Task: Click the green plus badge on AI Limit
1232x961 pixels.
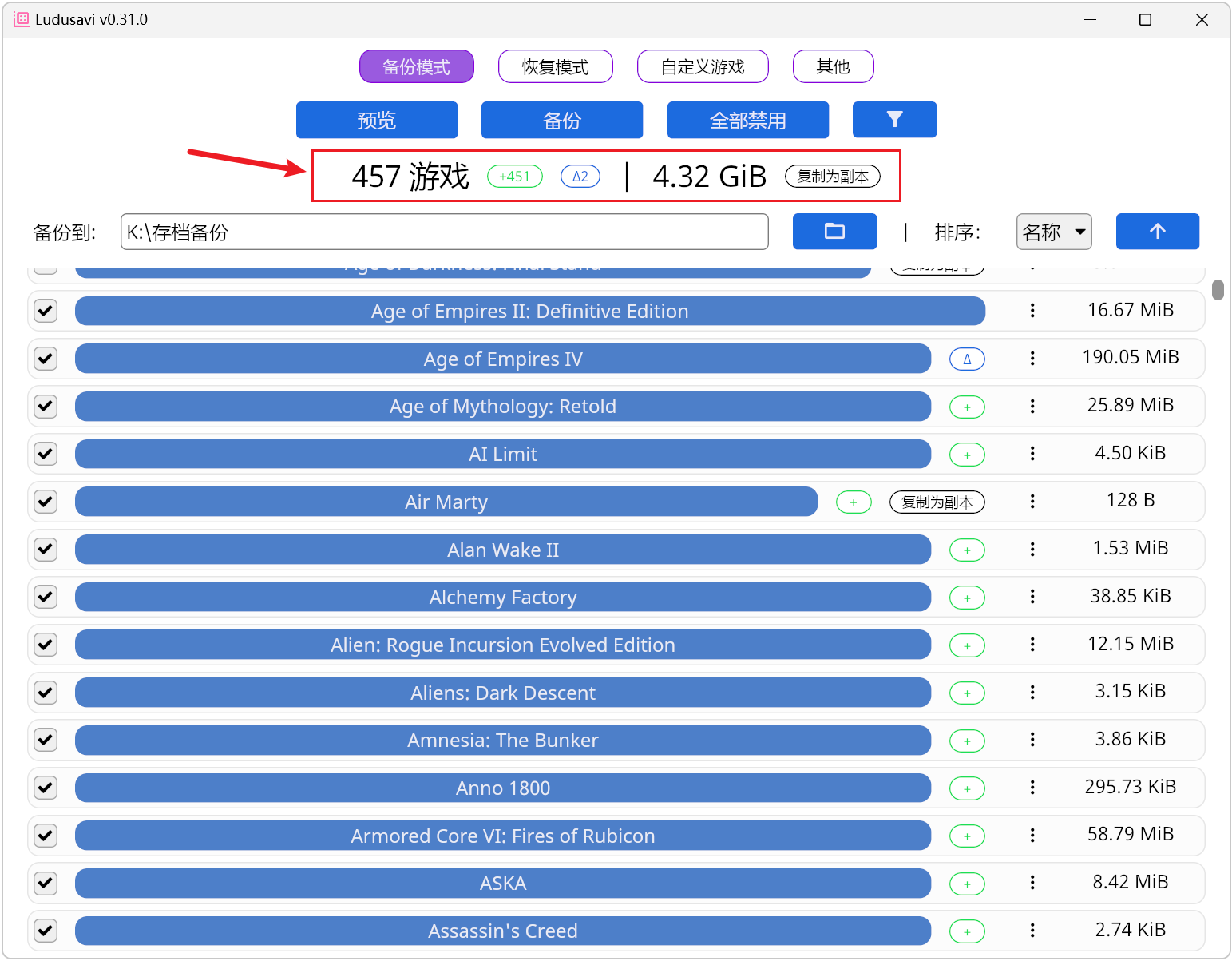Action: click(967, 455)
